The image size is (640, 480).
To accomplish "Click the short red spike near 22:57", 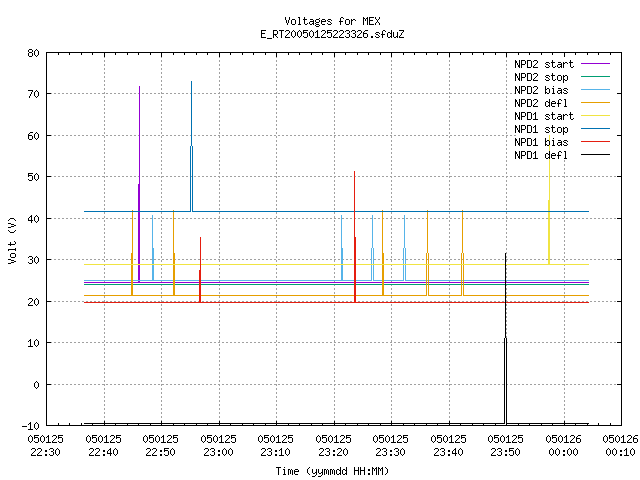I will [x=200, y=269].
